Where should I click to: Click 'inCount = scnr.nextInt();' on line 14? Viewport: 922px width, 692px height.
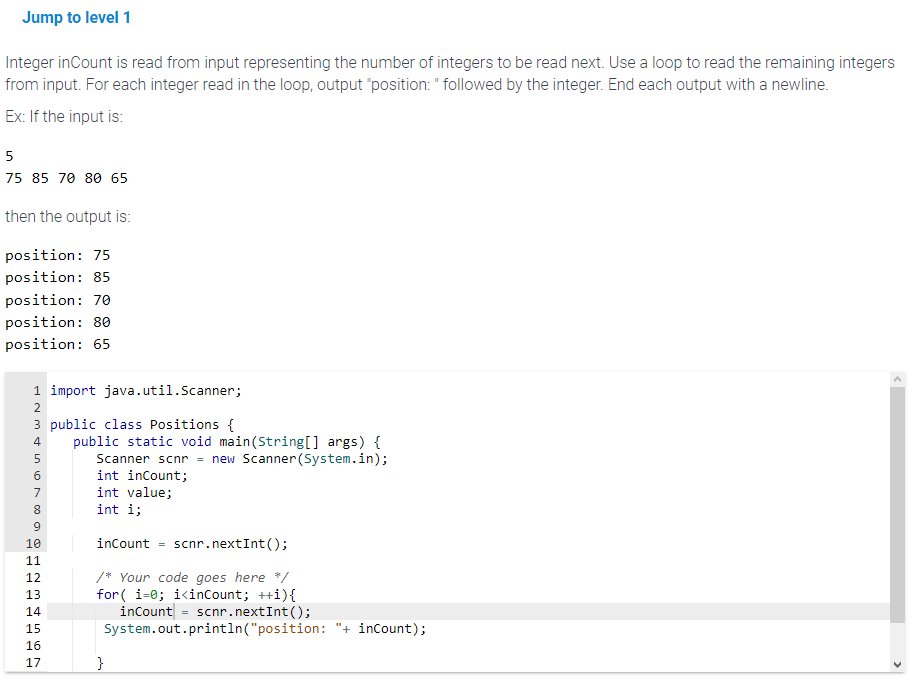(215, 612)
